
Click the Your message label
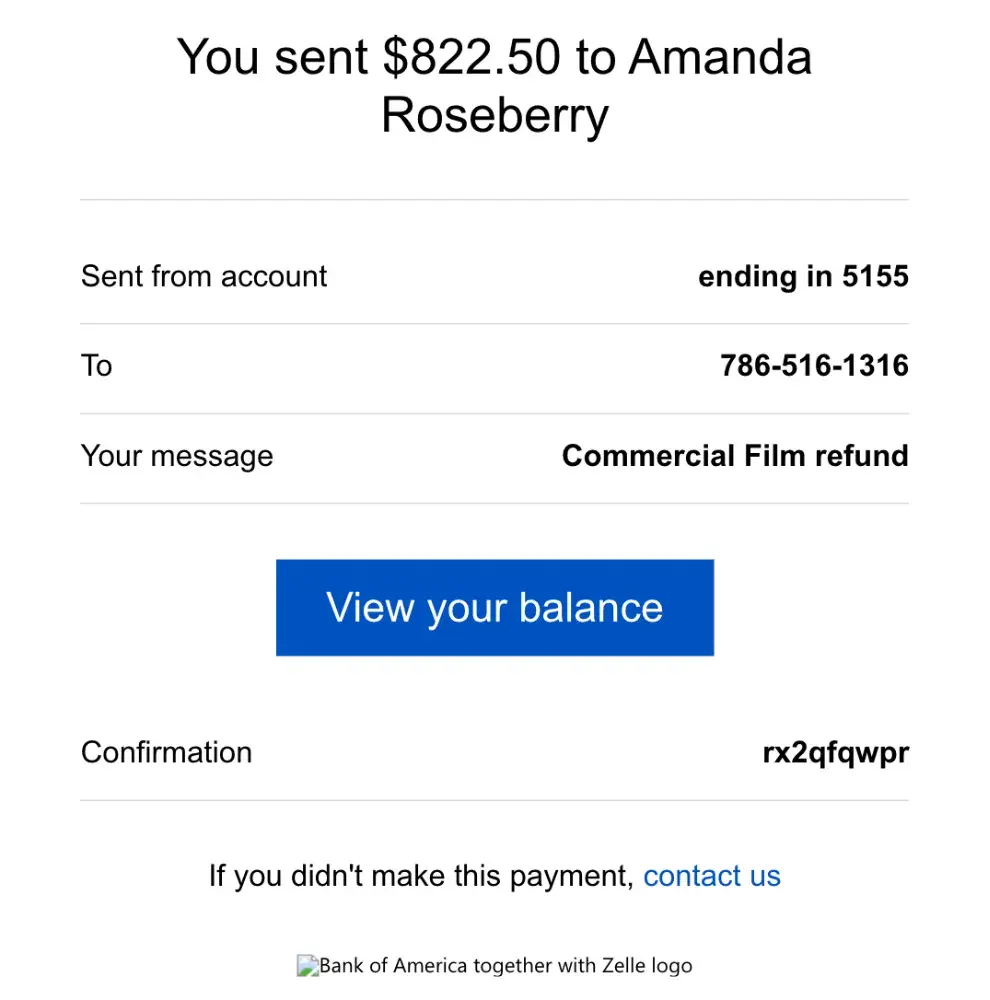click(177, 456)
